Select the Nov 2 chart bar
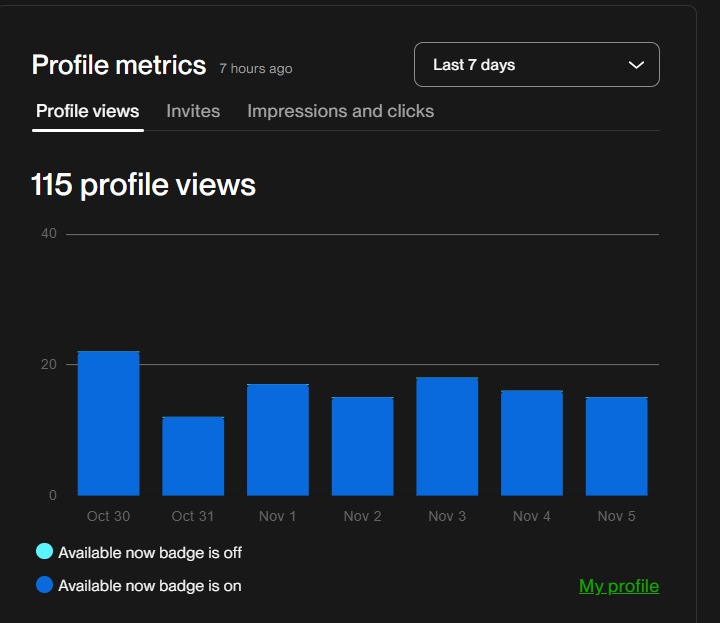This screenshot has width=720, height=623. click(x=362, y=446)
